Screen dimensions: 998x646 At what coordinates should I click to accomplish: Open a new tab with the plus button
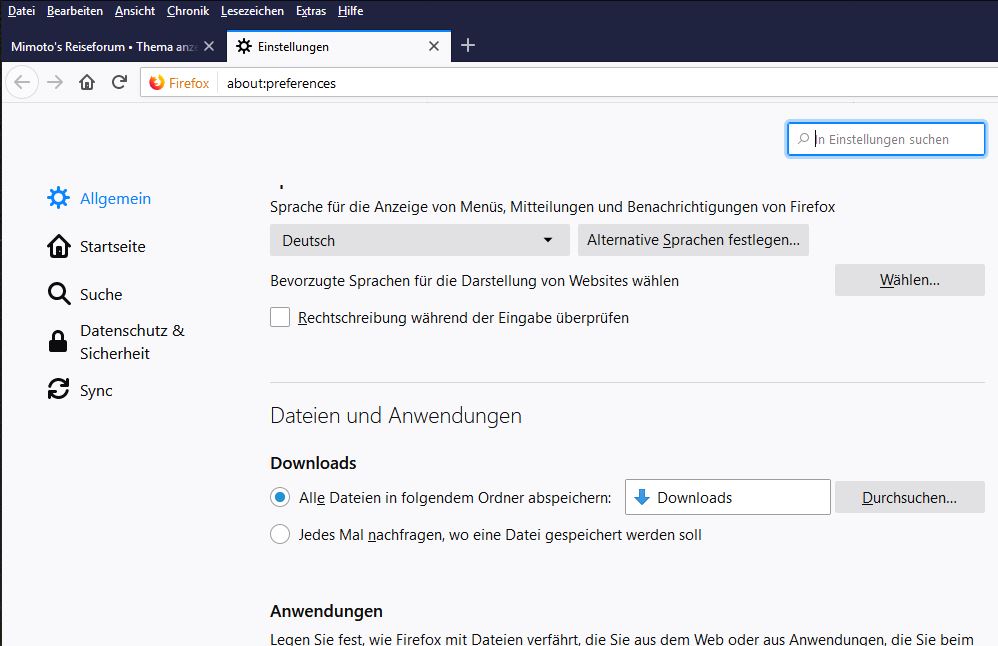[x=468, y=45]
